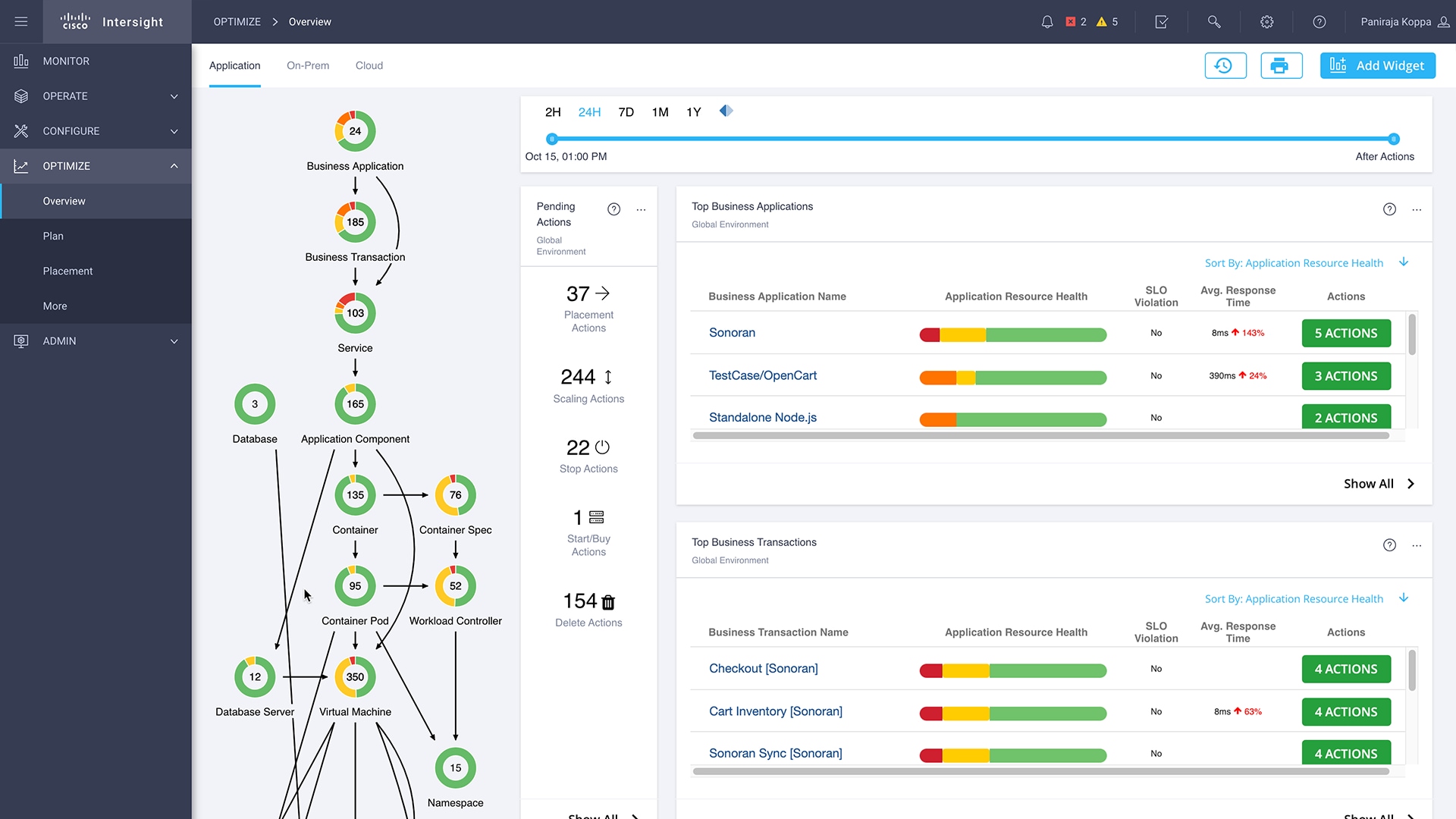Click timeline start handle at Oct 15

[x=552, y=139]
